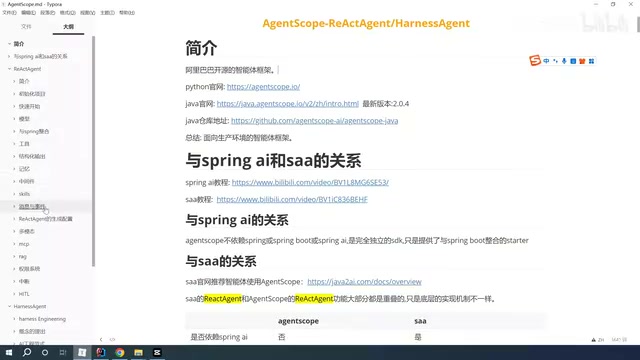This screenshot has width=640, height=360.
Task: Expand the 与spring ai和saa的关系 outline arrow
Action: pyautogui.click(x=9, y=56)
